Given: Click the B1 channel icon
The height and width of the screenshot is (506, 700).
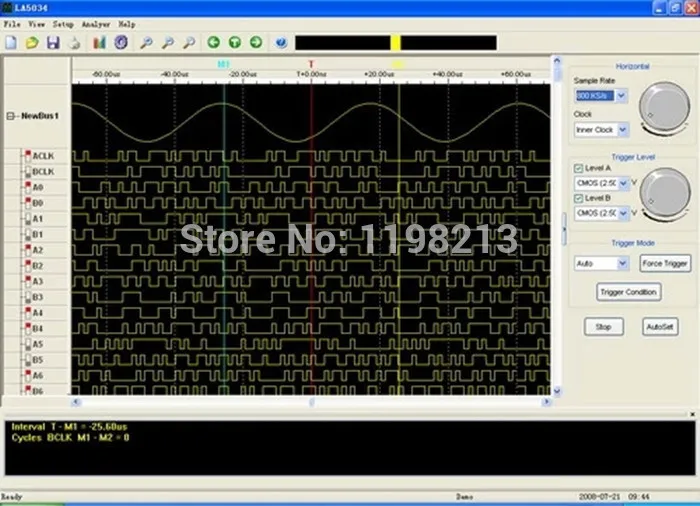Looking at the screenshot, I should point(28,234).
